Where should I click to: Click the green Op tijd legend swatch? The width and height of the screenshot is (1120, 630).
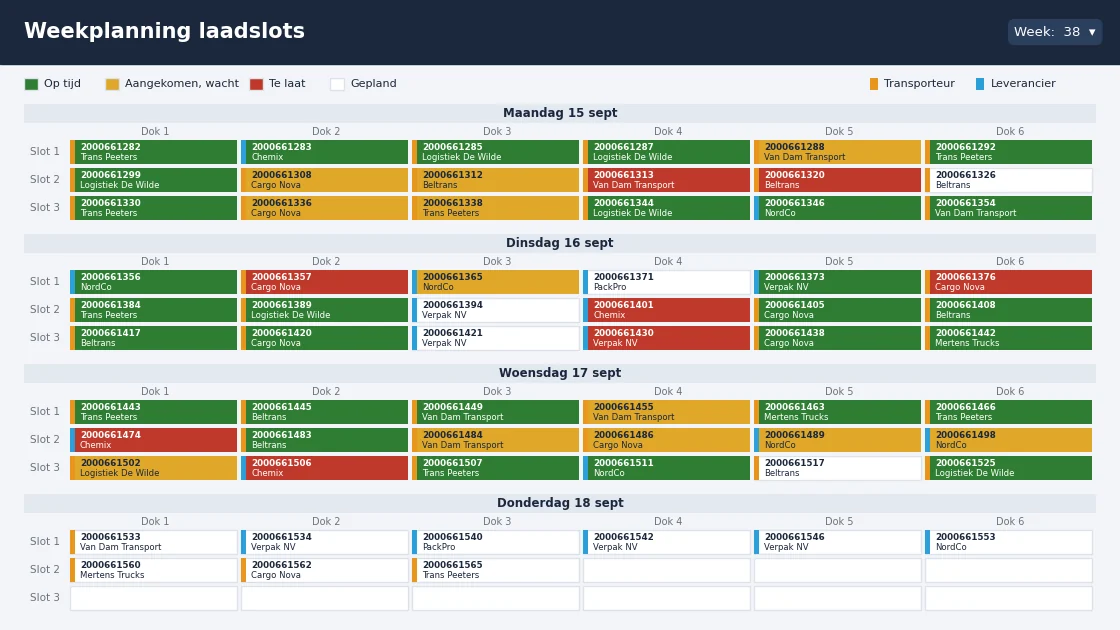tap(31, 84)
